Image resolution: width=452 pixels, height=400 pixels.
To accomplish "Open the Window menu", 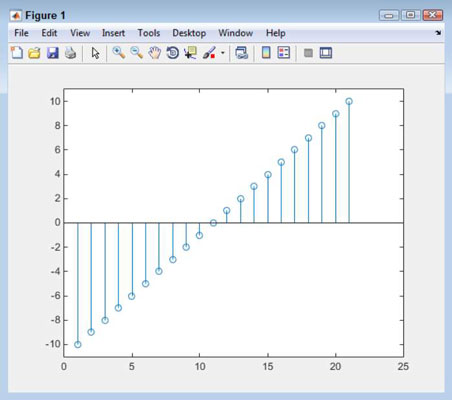I will (236, 33).
